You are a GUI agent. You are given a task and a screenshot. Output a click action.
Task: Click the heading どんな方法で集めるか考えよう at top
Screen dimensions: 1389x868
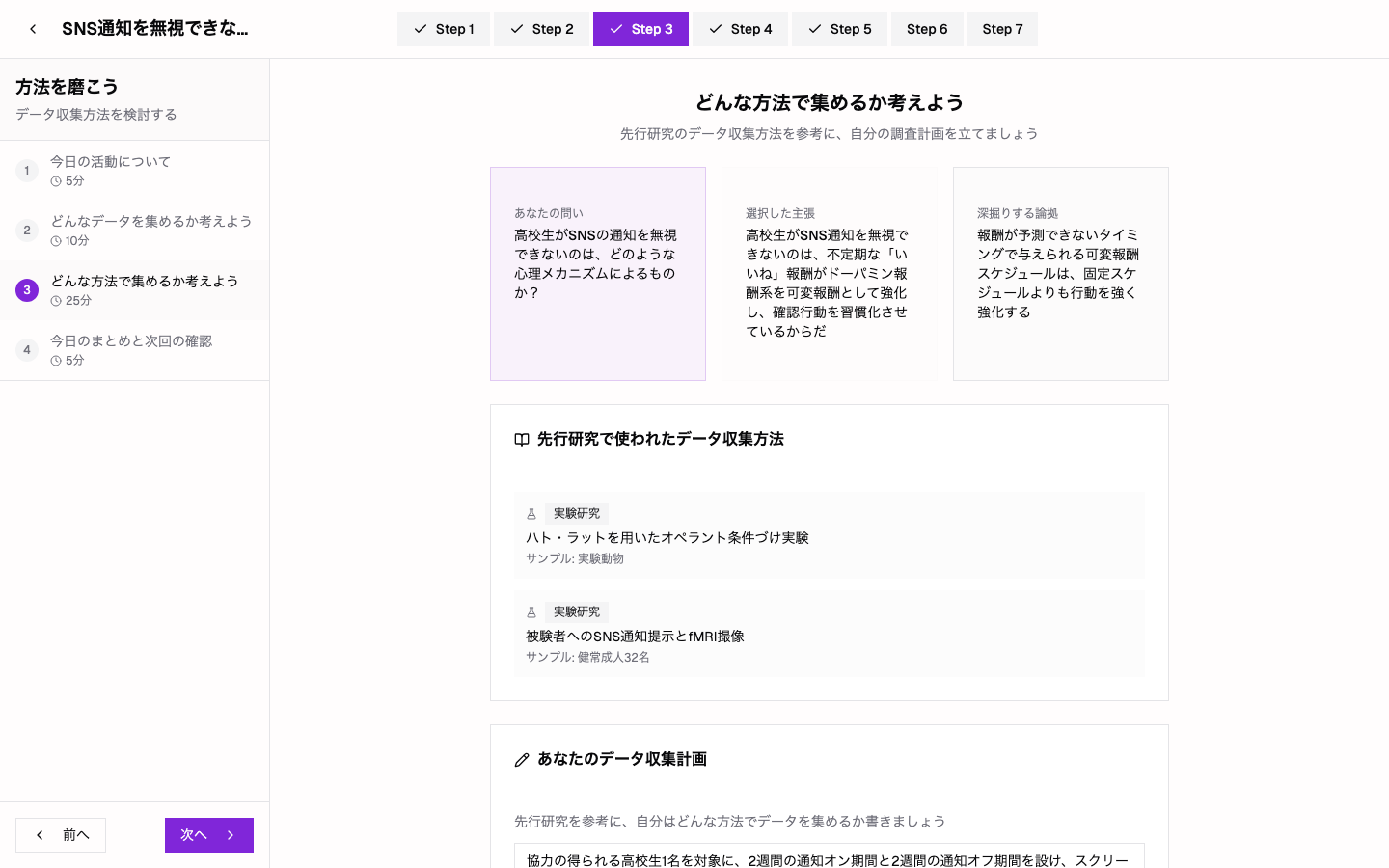click(x=830, y=102)
